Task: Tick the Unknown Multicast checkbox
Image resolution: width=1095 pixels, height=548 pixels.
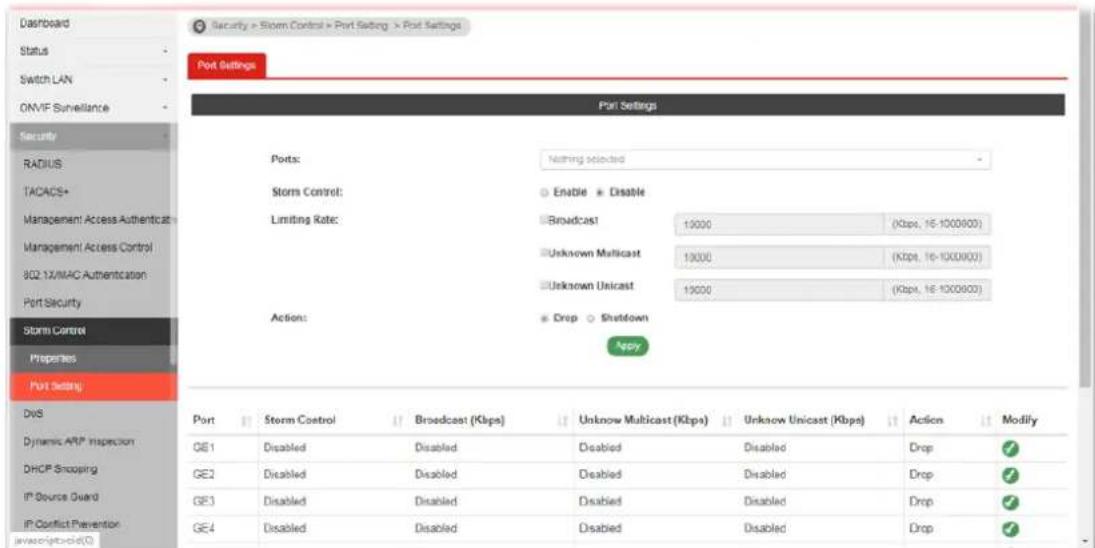Action: click(x=544, y=253)
